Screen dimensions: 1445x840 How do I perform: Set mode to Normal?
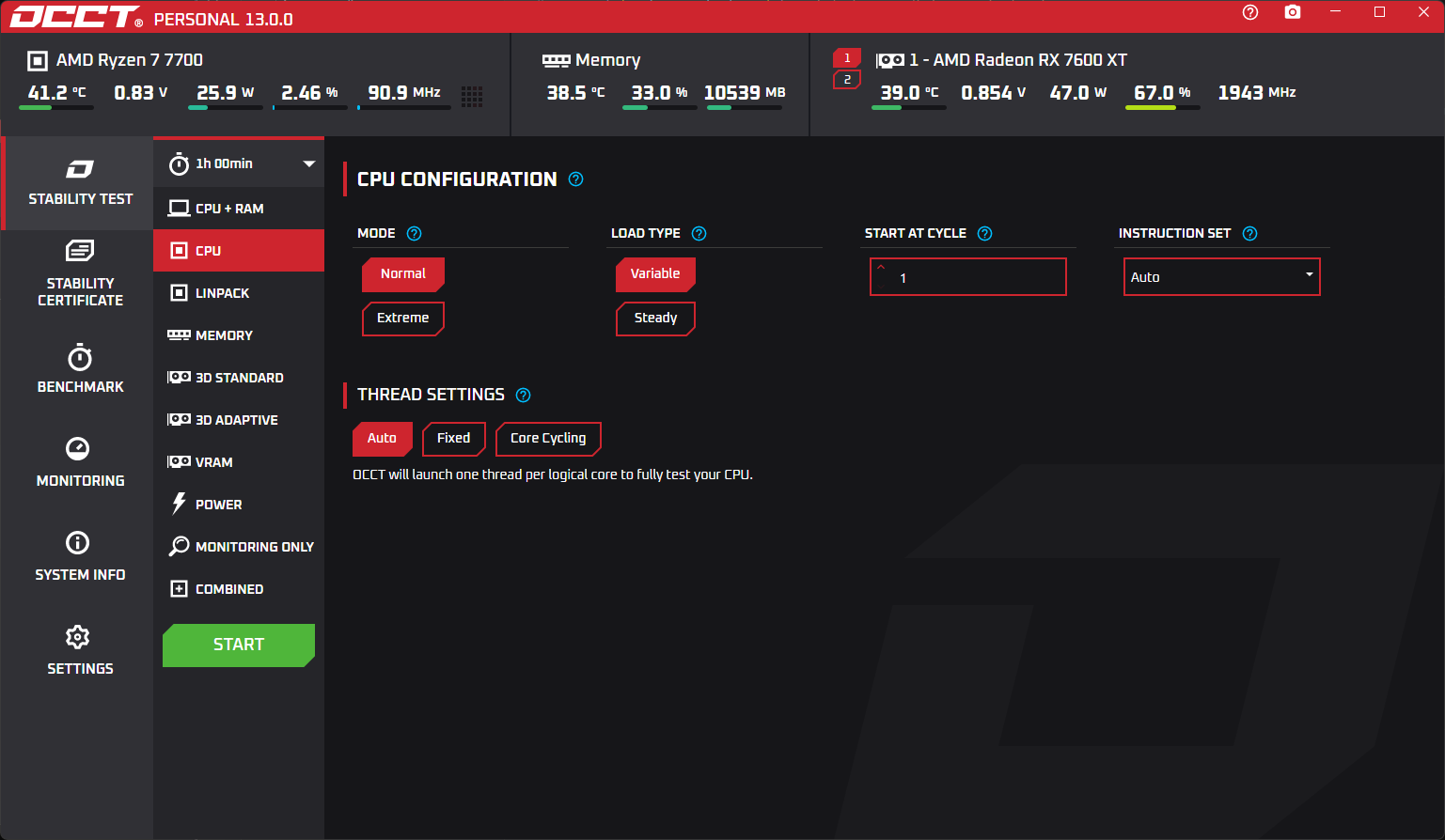(x=402, y=274)
